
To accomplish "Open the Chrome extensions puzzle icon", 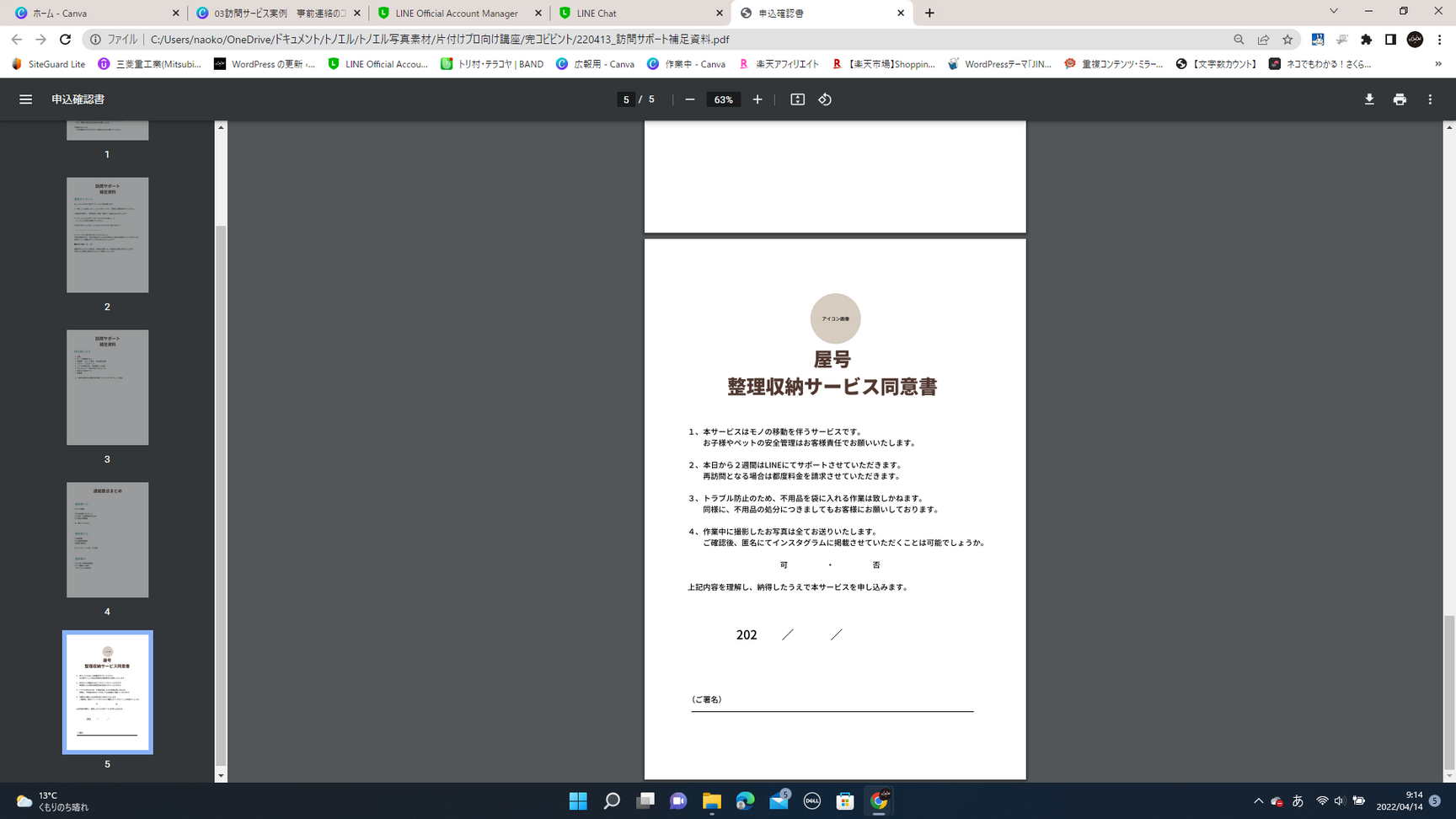I will point(1366,40).
